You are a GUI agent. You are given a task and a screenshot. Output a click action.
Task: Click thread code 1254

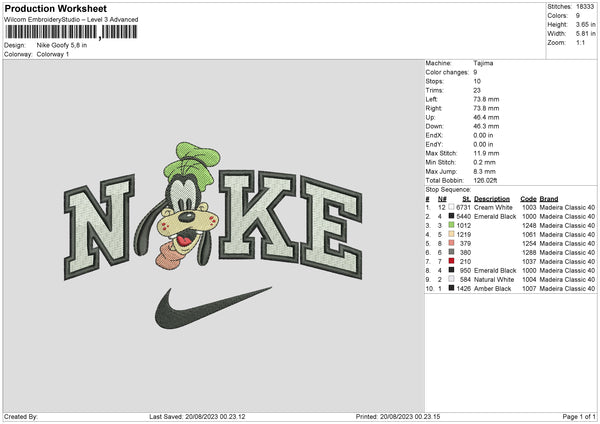point(529,243)
